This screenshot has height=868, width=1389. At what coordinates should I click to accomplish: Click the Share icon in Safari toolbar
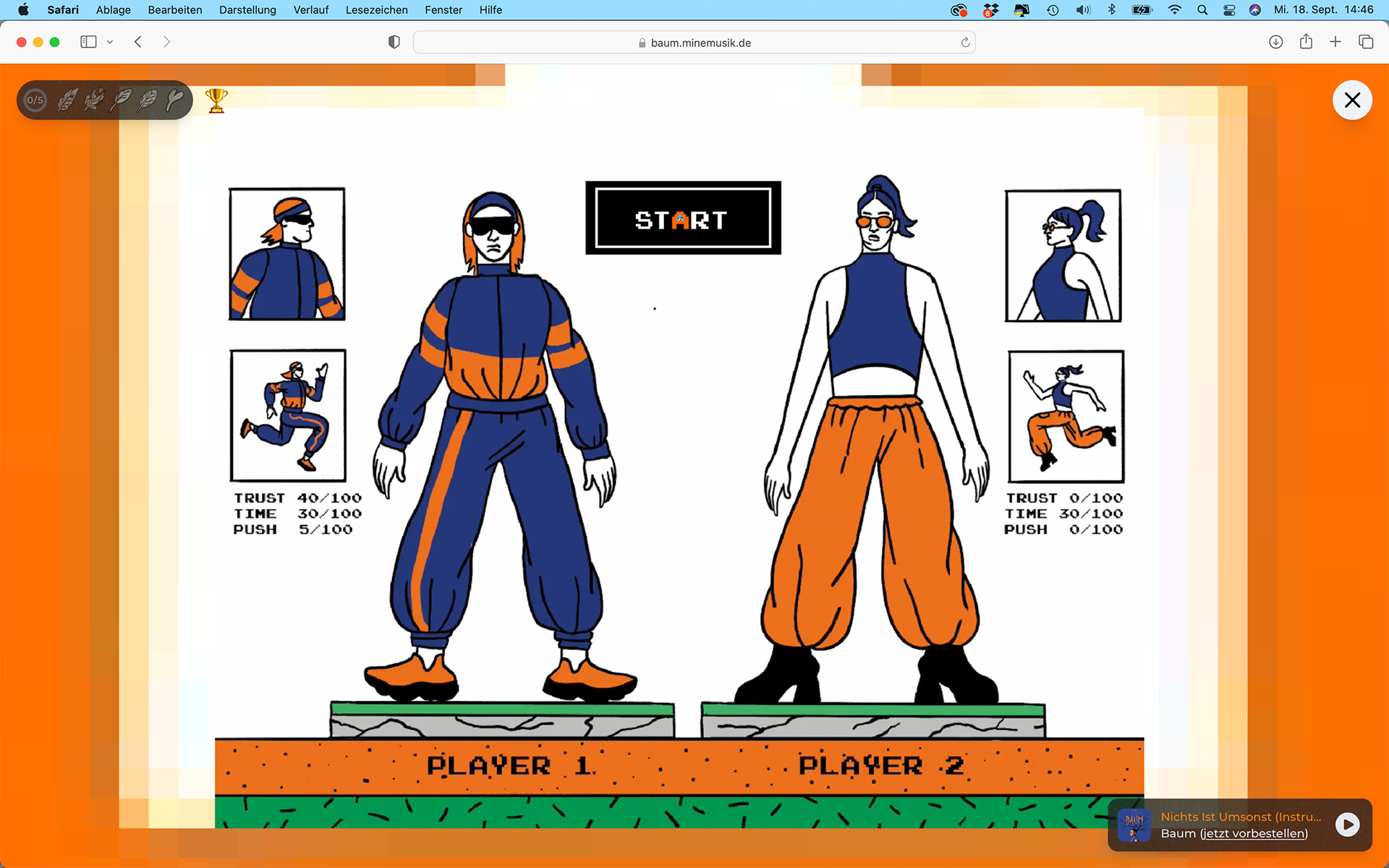pos(1306,42)
